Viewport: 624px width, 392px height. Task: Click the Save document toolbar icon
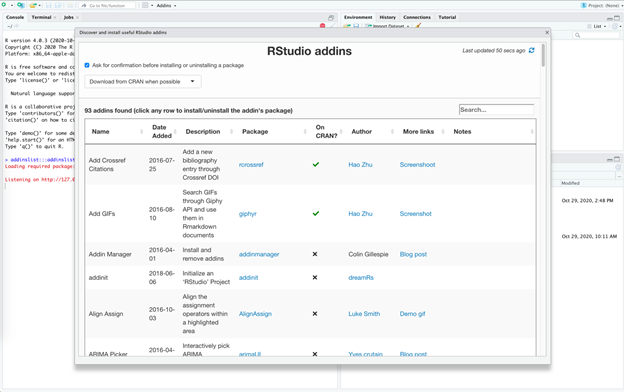pyautogui.click(x=49, y=6)
